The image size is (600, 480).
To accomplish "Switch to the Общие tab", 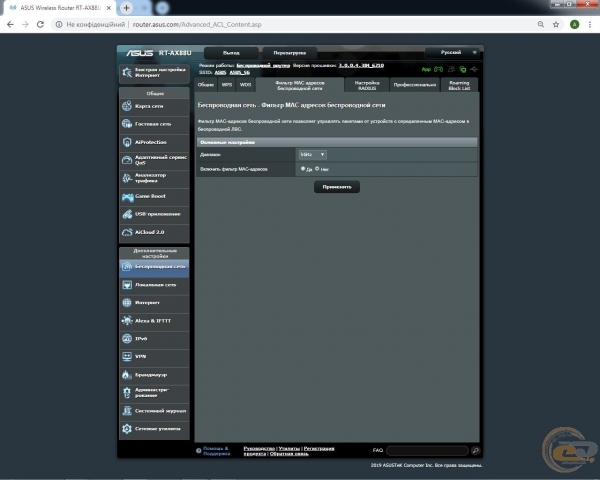I will 206,85.
